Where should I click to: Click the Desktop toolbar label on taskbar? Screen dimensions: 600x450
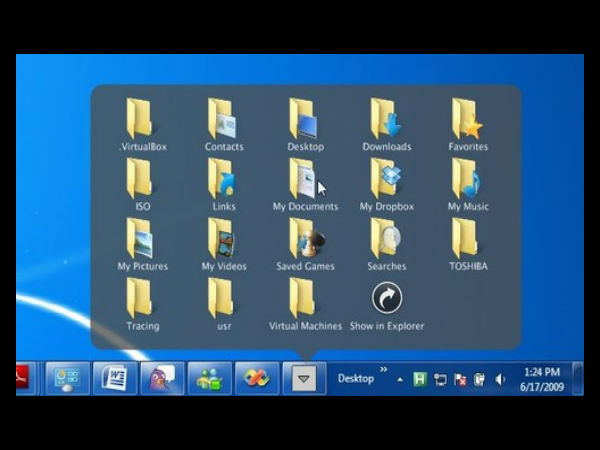pyautogui.click(x=355, y=379)
